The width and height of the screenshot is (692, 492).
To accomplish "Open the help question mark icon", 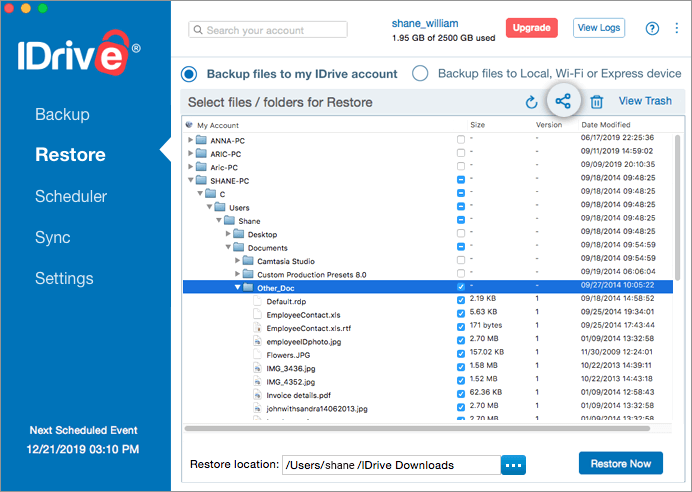I will coord(652,28).
